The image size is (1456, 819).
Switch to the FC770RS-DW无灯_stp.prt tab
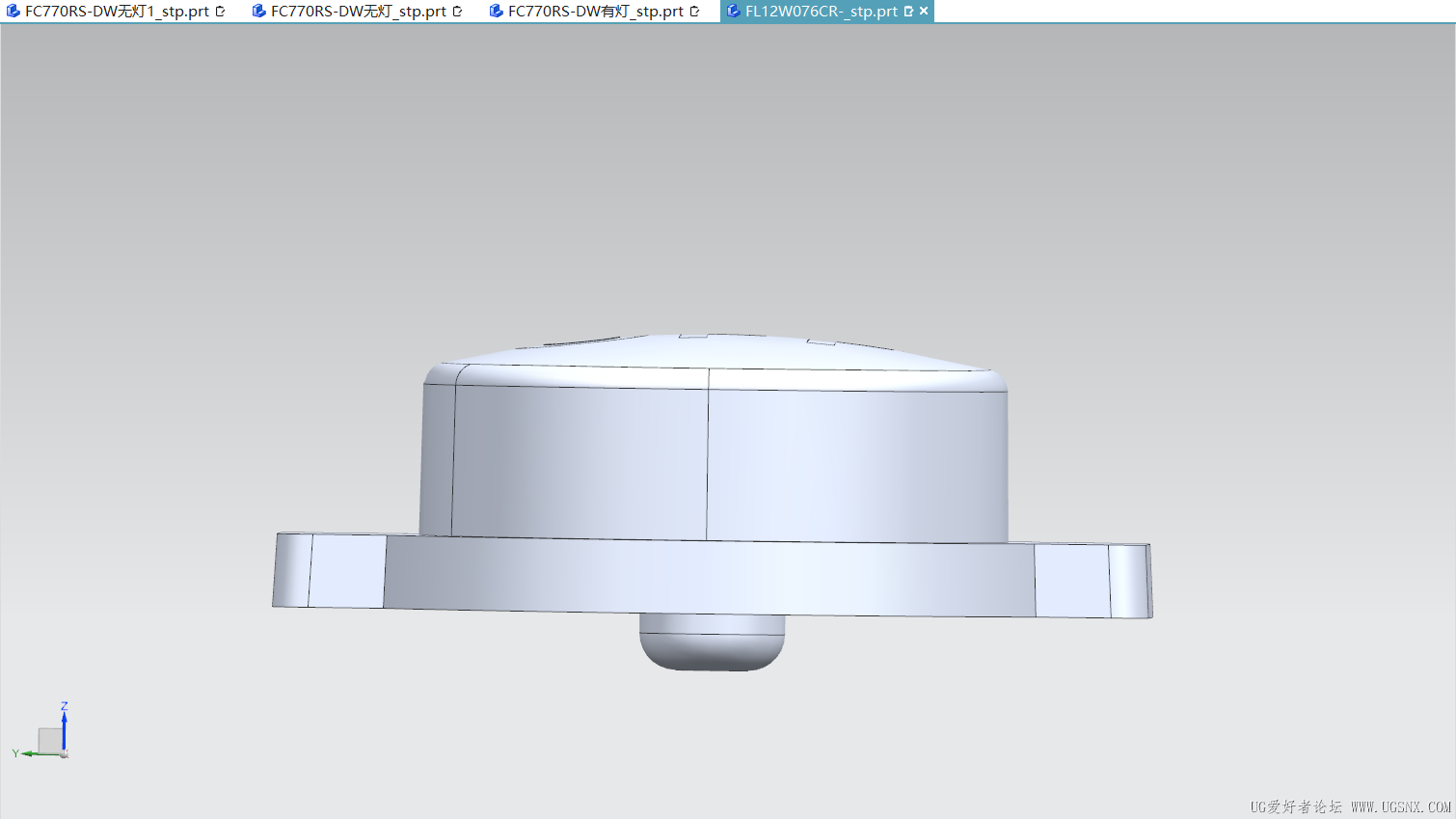click(358, 12)
